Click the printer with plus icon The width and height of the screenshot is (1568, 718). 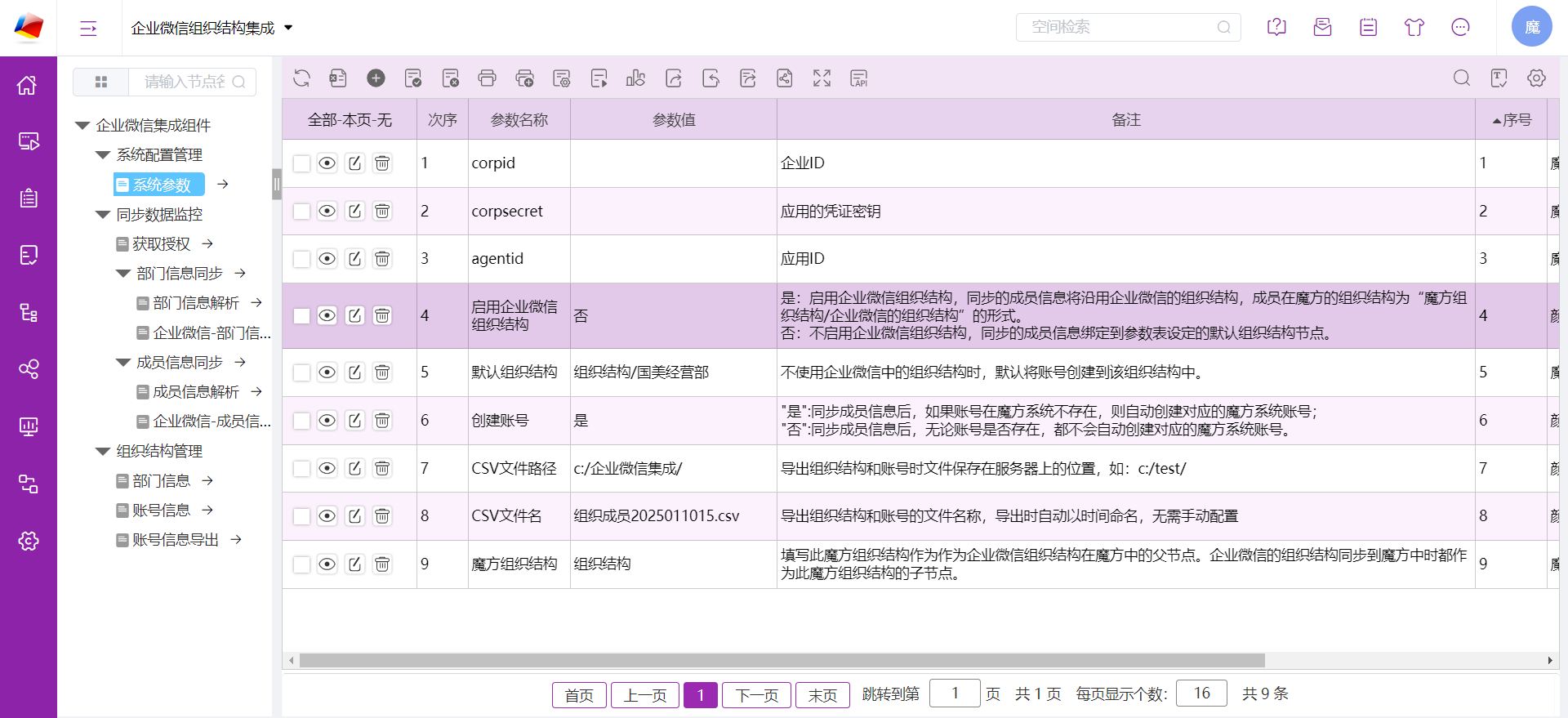click(524, 78)
